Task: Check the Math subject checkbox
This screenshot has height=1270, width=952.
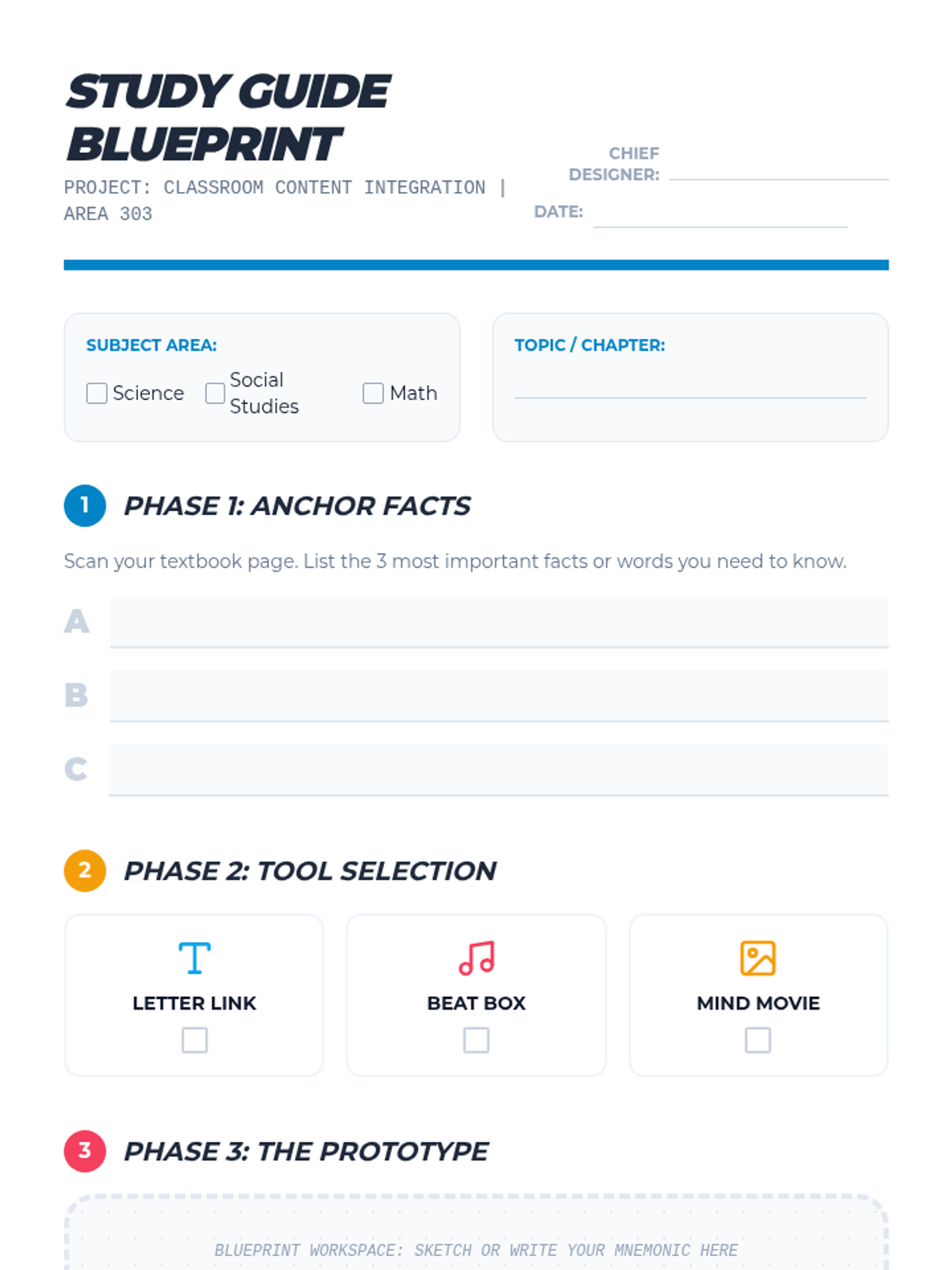Action: click(373, 393)
